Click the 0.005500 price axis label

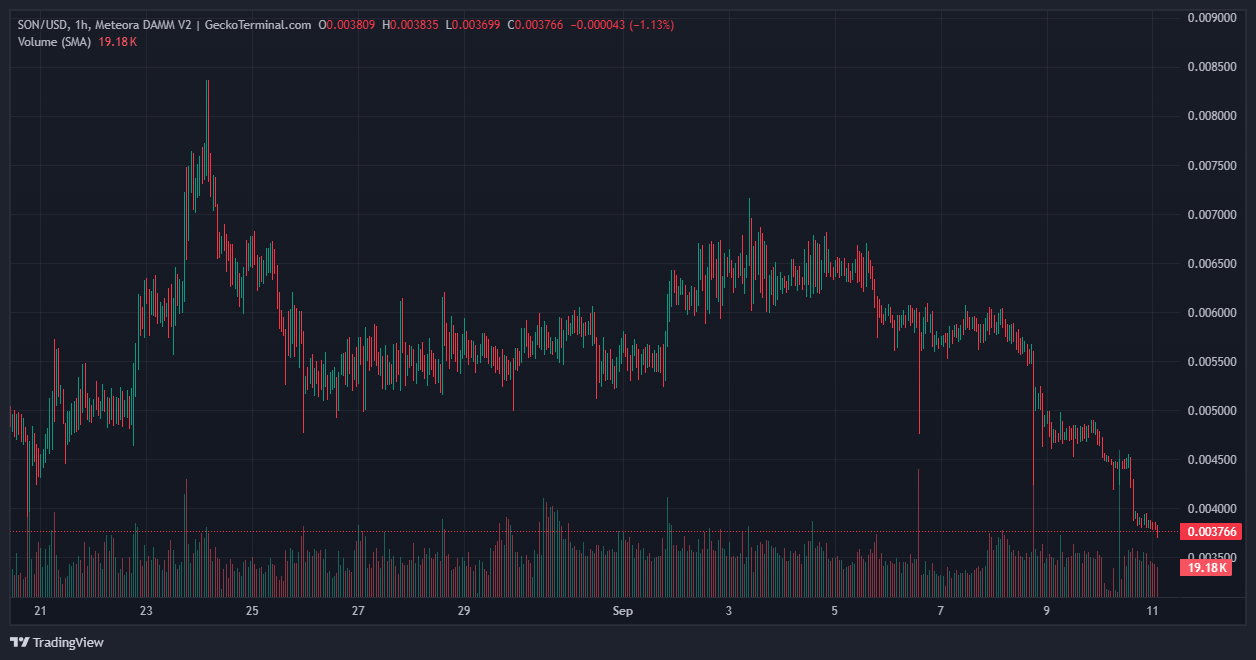[1211, 362]
